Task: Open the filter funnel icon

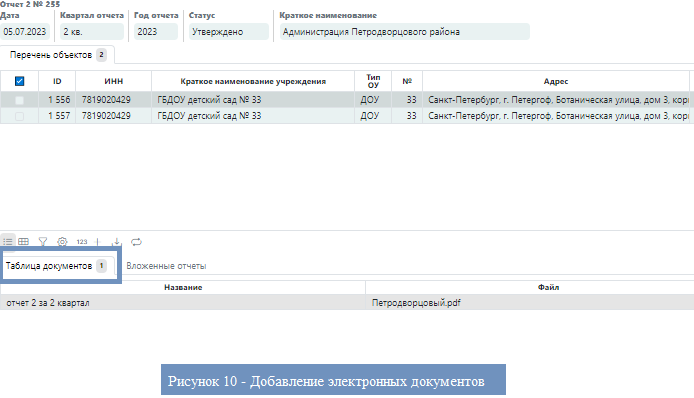Action: tap(43, 242)
